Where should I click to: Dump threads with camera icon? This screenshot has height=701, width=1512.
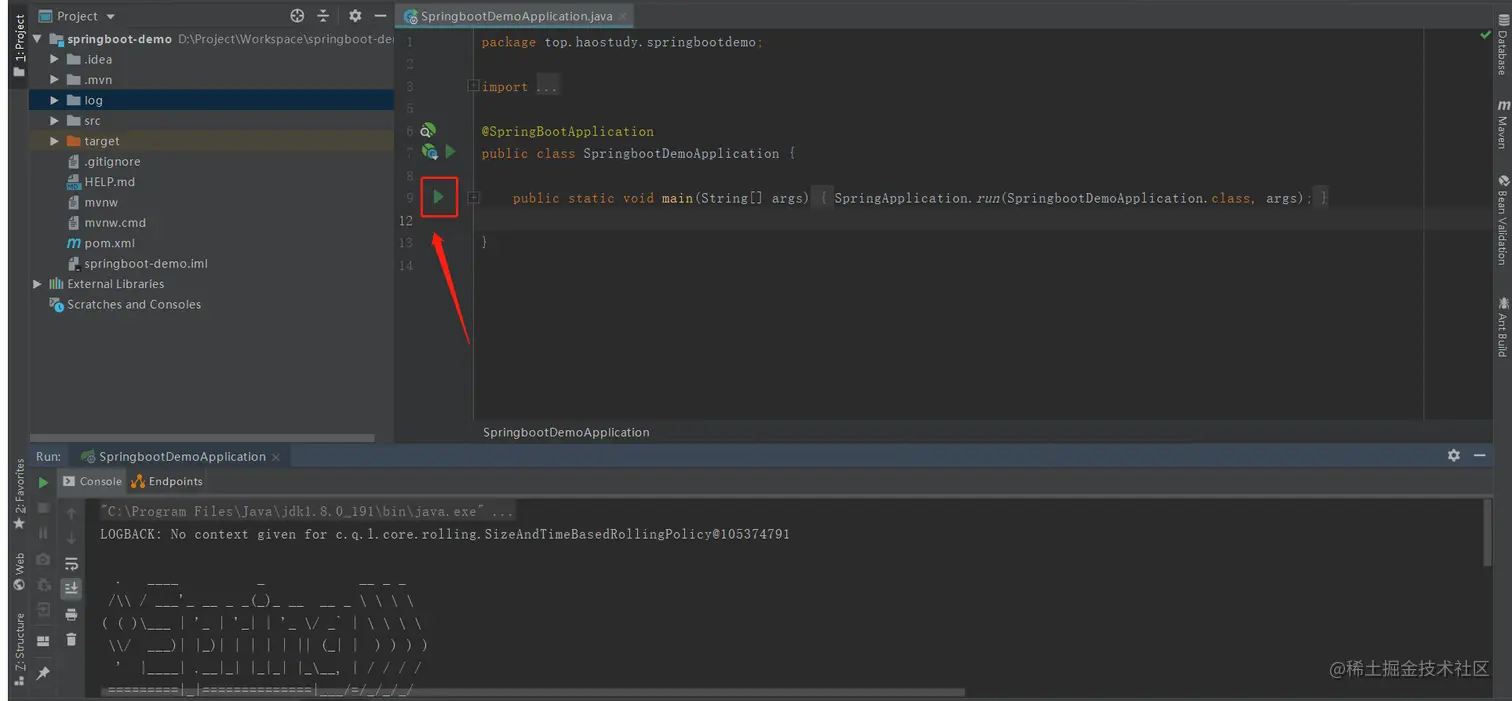click(x=43, y=560)
